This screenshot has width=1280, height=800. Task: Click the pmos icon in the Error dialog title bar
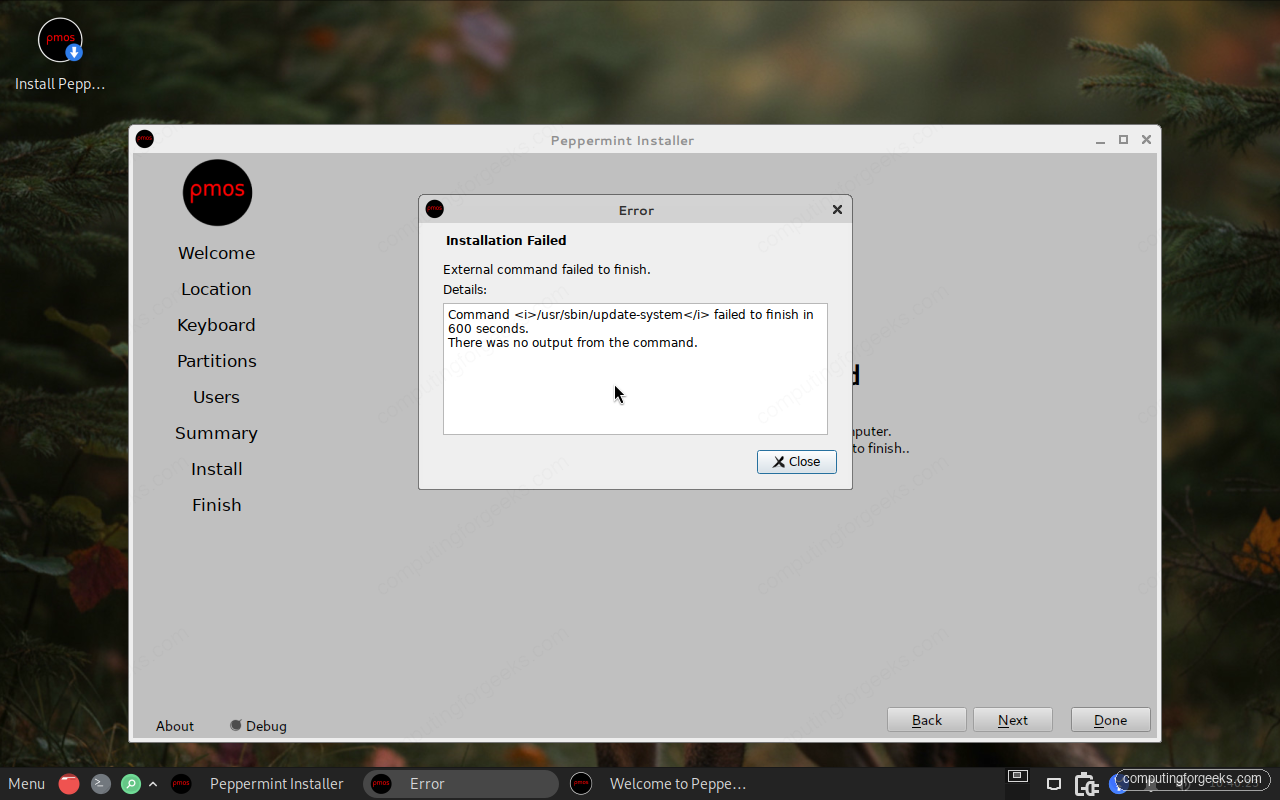tap(434, 209)
